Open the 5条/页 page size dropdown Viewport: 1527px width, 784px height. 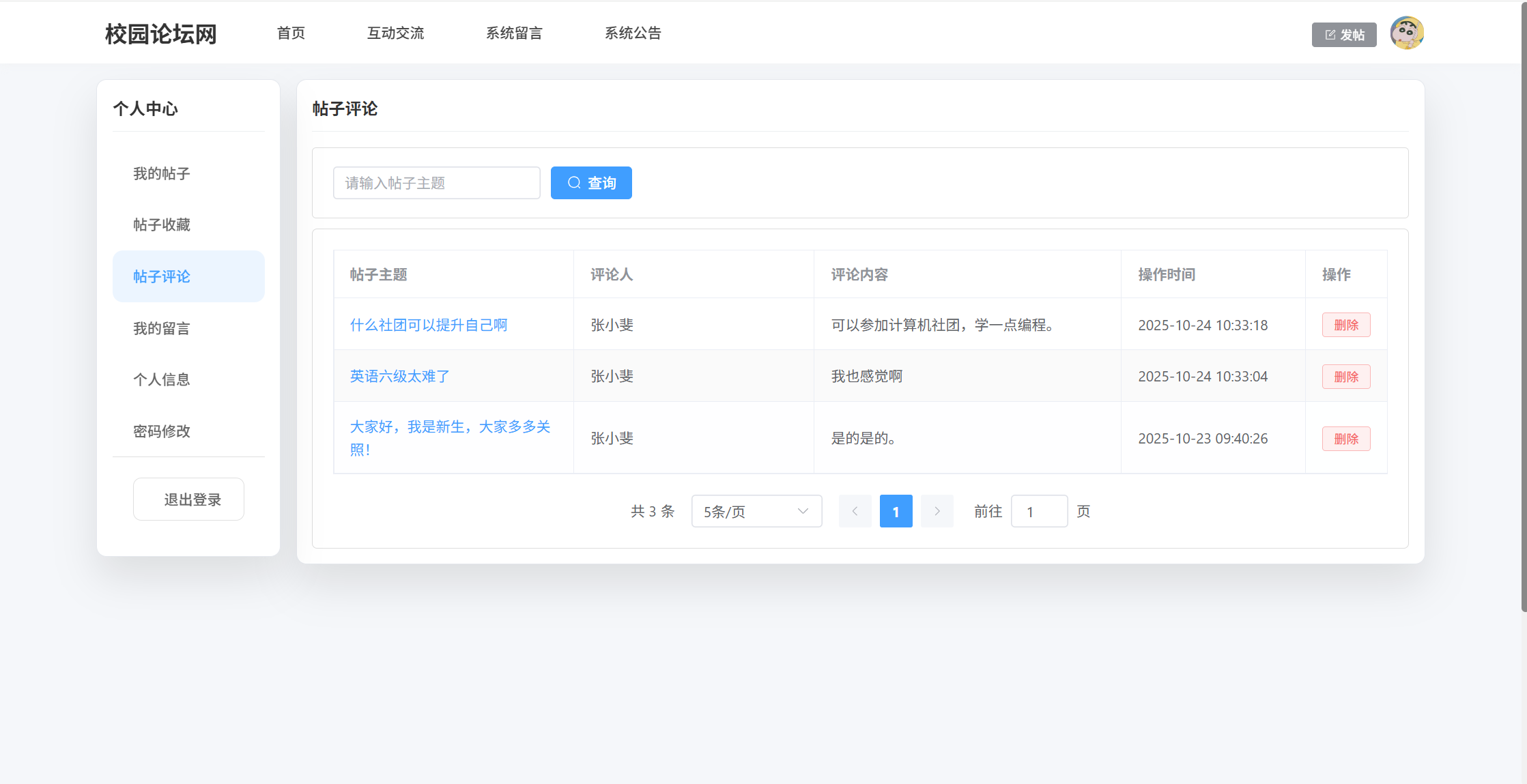756,511
